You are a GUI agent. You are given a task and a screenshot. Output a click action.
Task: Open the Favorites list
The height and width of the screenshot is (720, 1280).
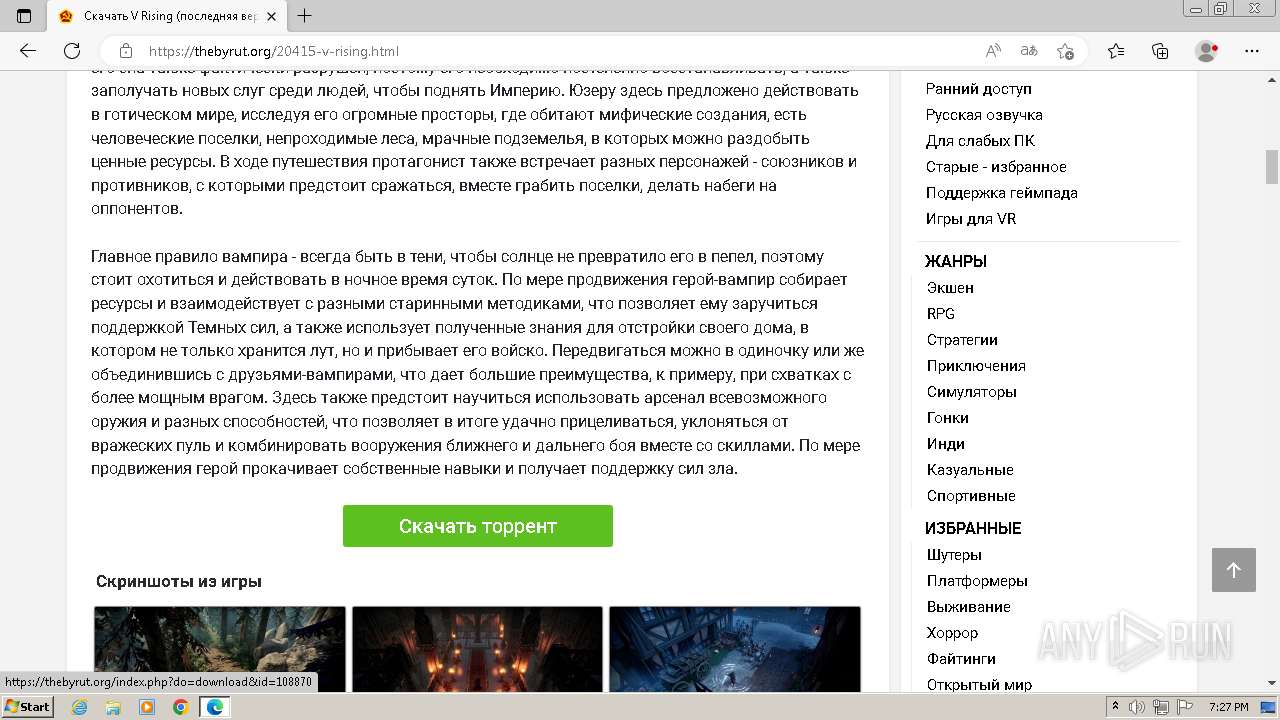[1116, 51]
